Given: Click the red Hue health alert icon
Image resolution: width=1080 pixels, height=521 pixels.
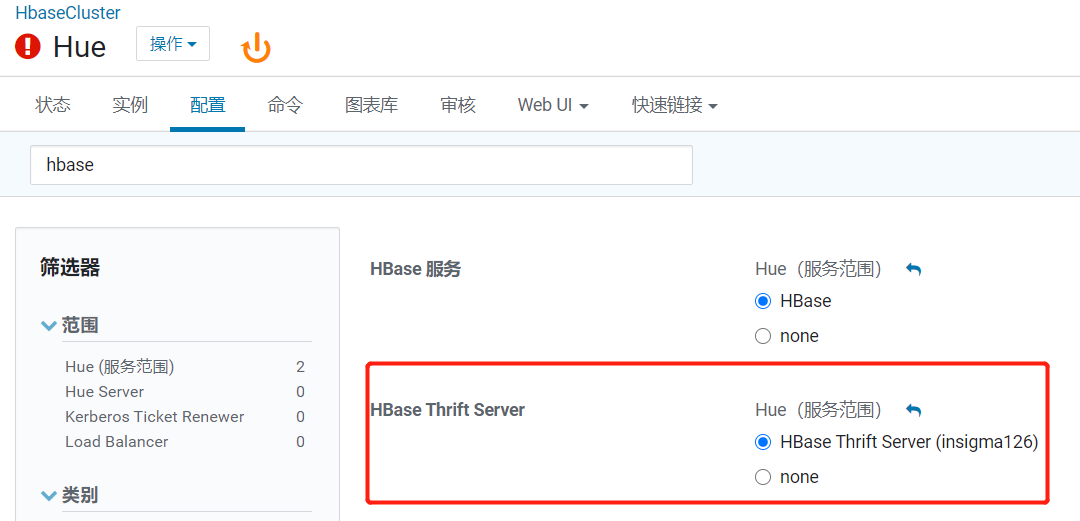Looking at the screenshot, I should coord(28,47).
